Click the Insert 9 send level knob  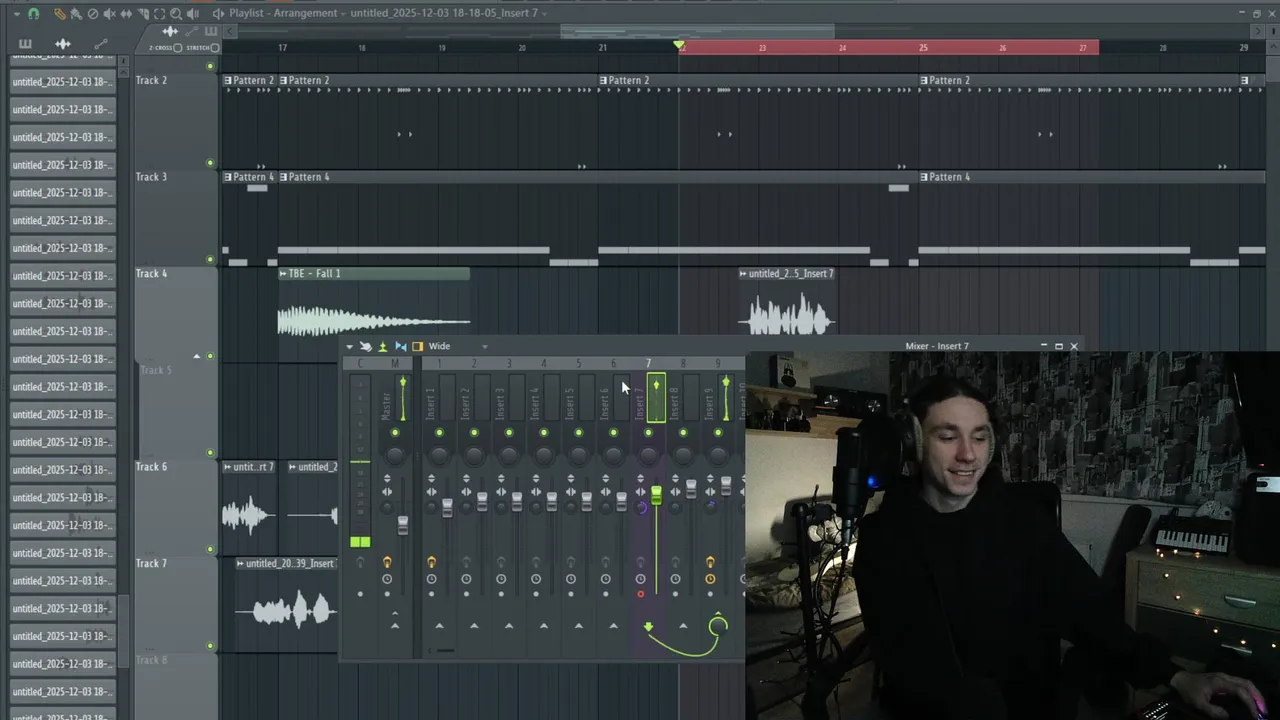coord(718,628)
